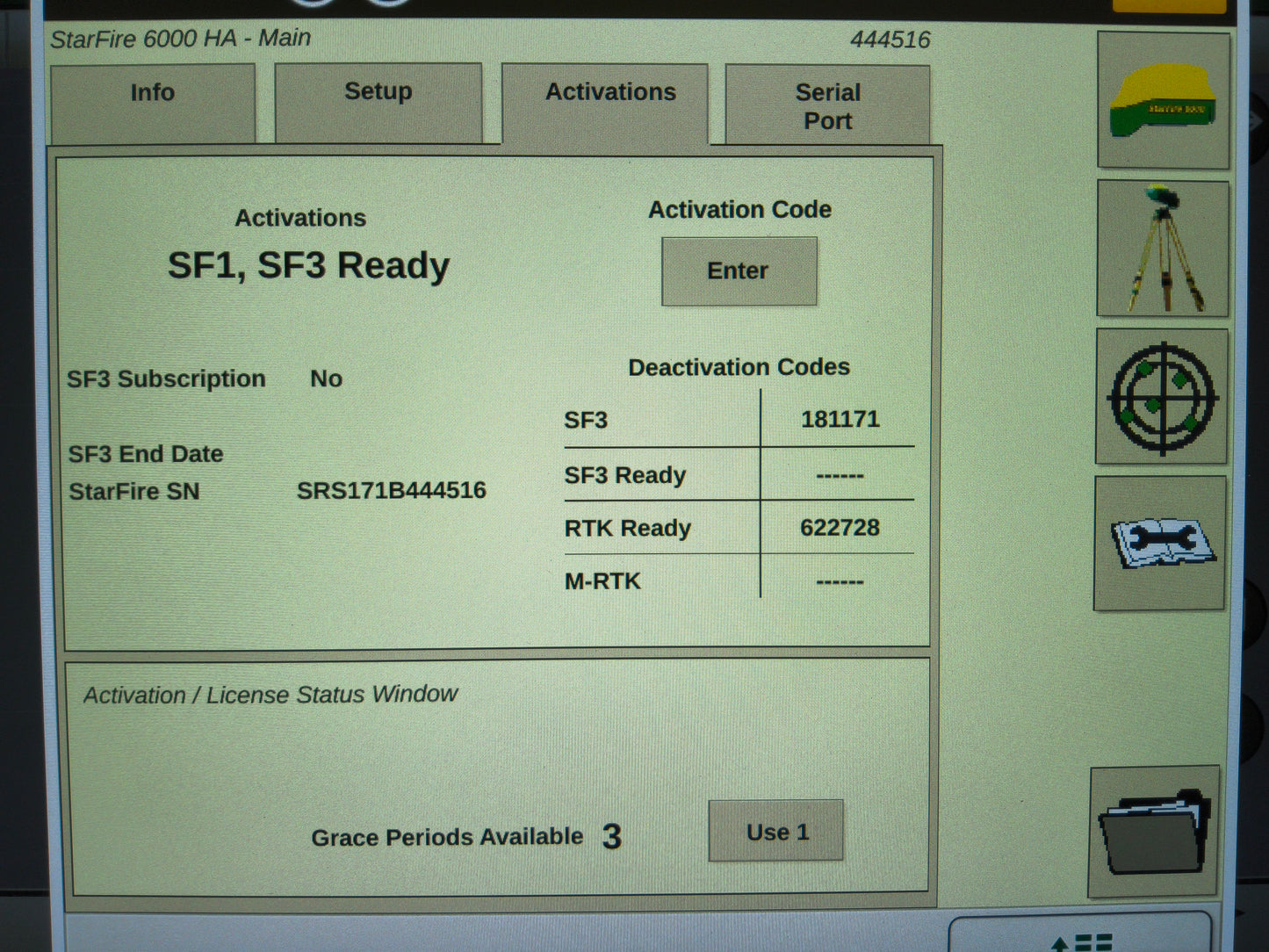This screenshot has height=952, width=1269.
Task: Click the SF3 Subscription value No
Action: (326, 379)
